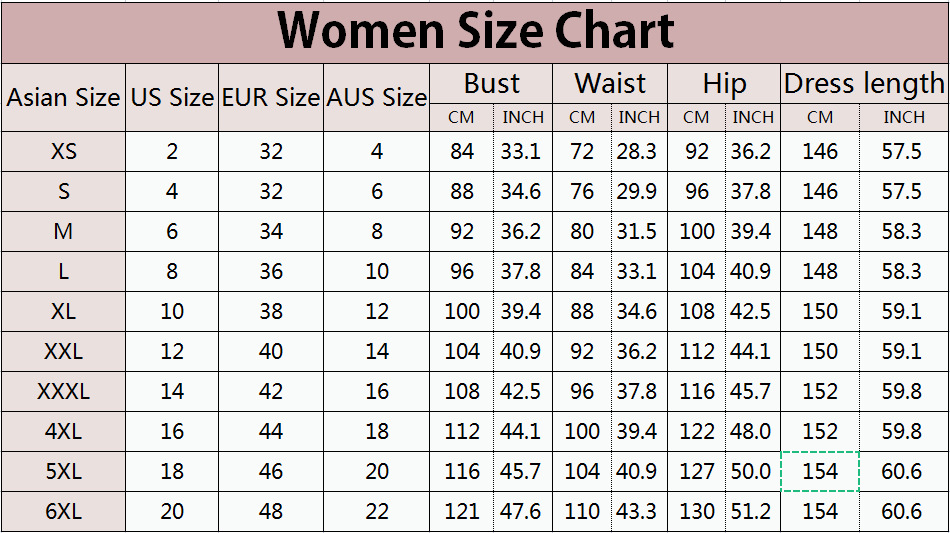Viewport: 950px width, 533px height.
Task: Select the 6XL row dress length inch cell
Action: 903,511
